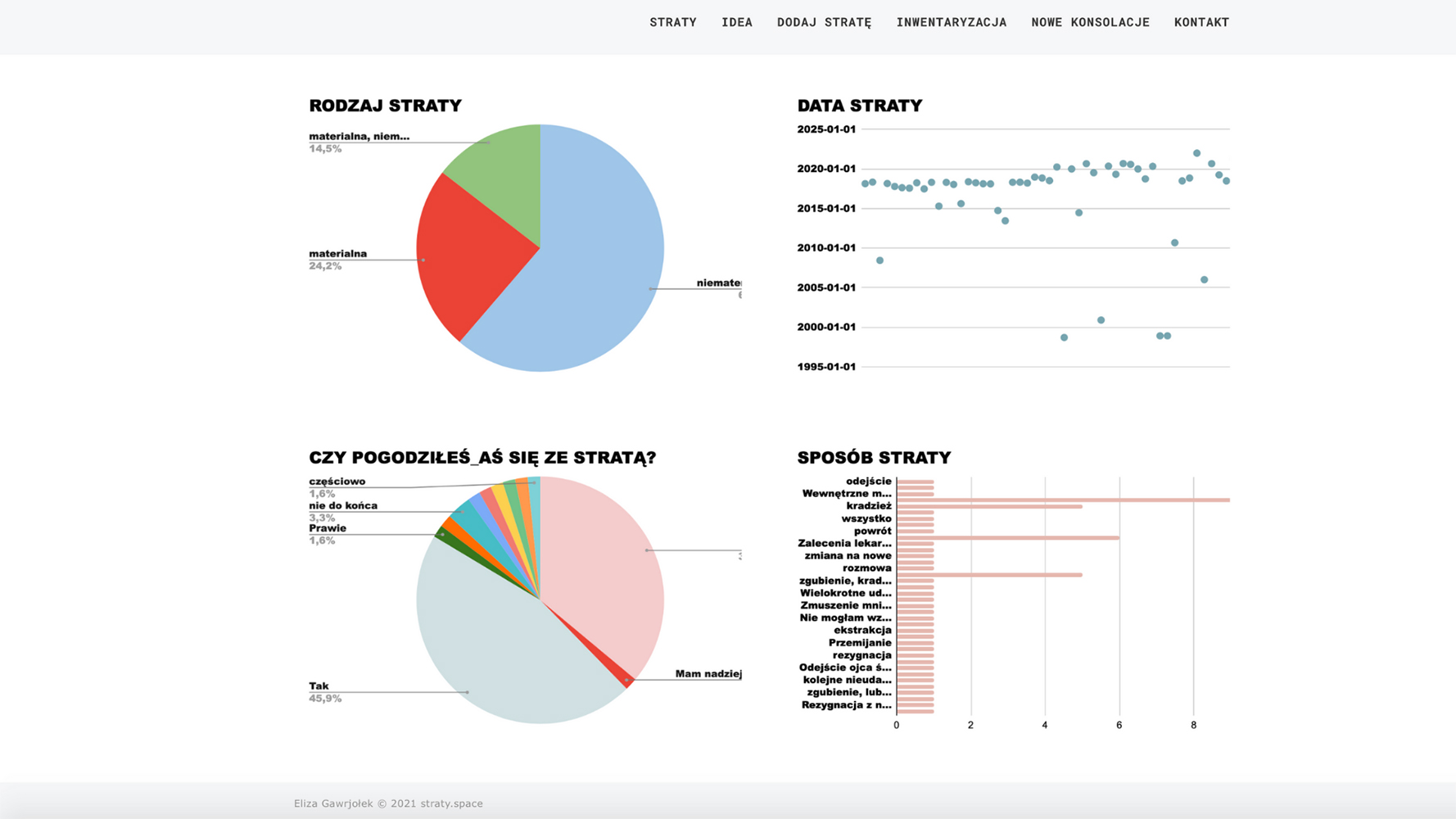The width and height of the screenshot is (1456, 819).
Task: Click the kradzież label on the bar chart axis
Action: pyautogui.click(x=868, y=506)
